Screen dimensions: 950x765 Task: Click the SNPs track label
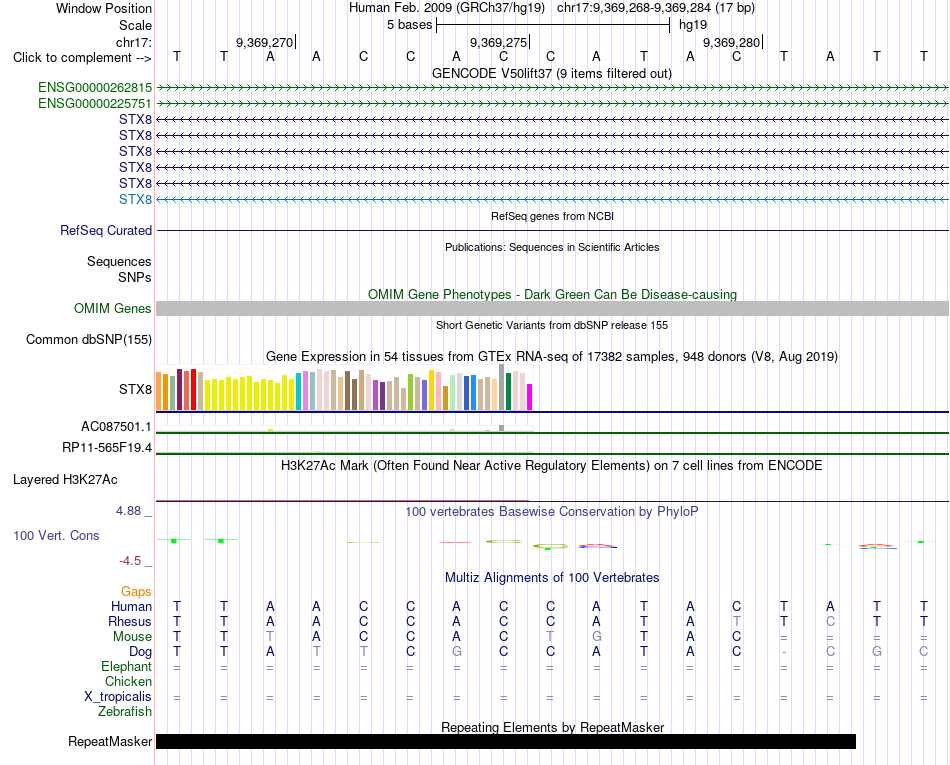[x=135, y=277]
